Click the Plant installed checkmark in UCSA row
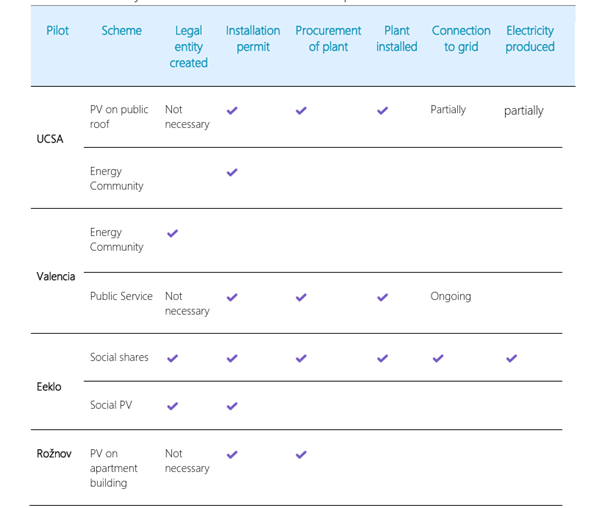This screenshot has width=605, height=508. coord(382,111)
